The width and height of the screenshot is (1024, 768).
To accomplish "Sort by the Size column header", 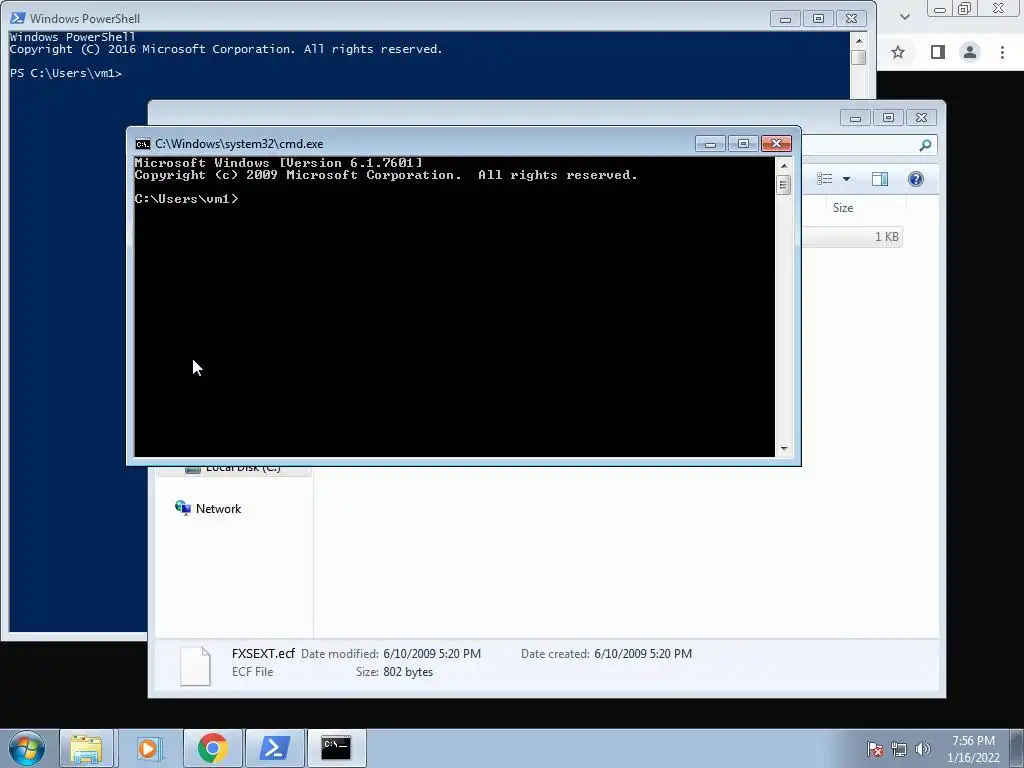I will 842,208.
